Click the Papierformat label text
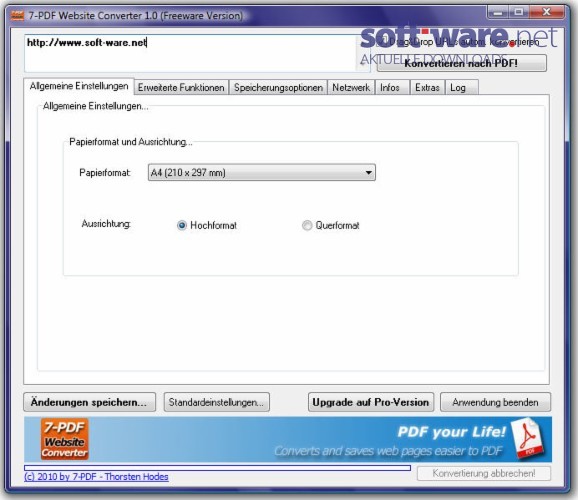This screenshot has width=578, height=500. (x=105, y=173)
